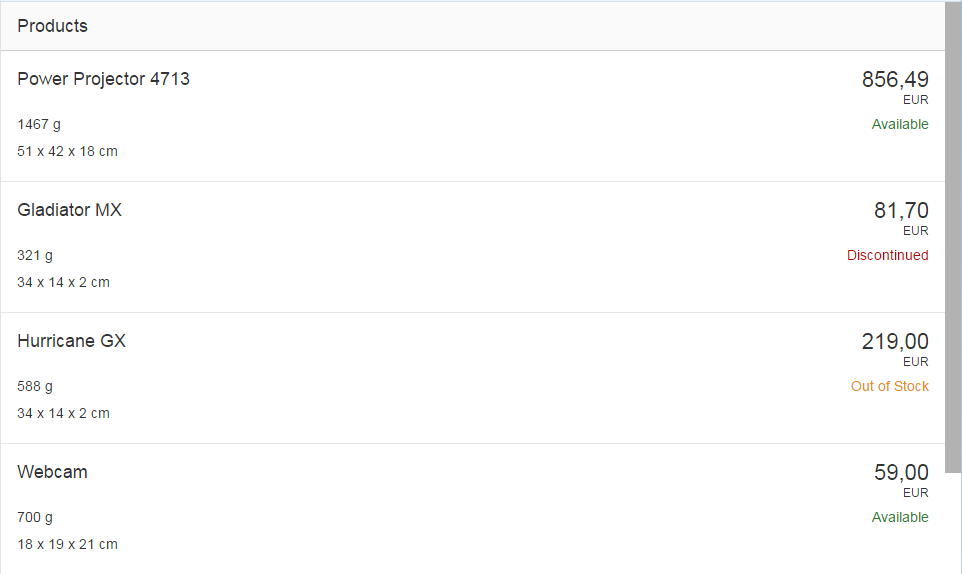Click the 588 g weight text
Screen dimensions: 962x574
coord(35,386)
